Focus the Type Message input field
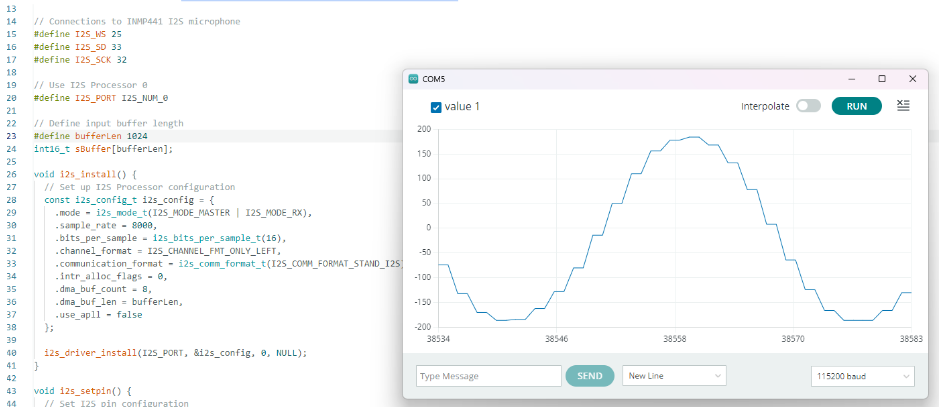 [x=489, y=376]
